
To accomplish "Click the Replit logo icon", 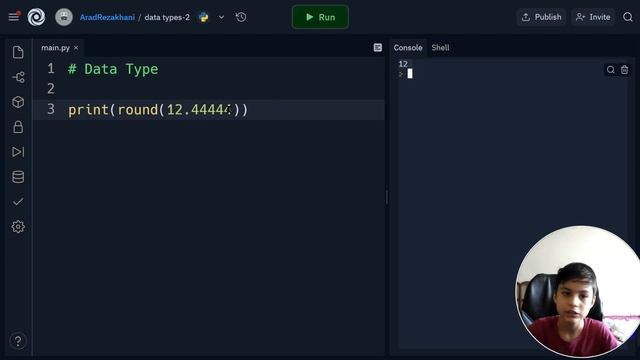I will coord(36,17).
